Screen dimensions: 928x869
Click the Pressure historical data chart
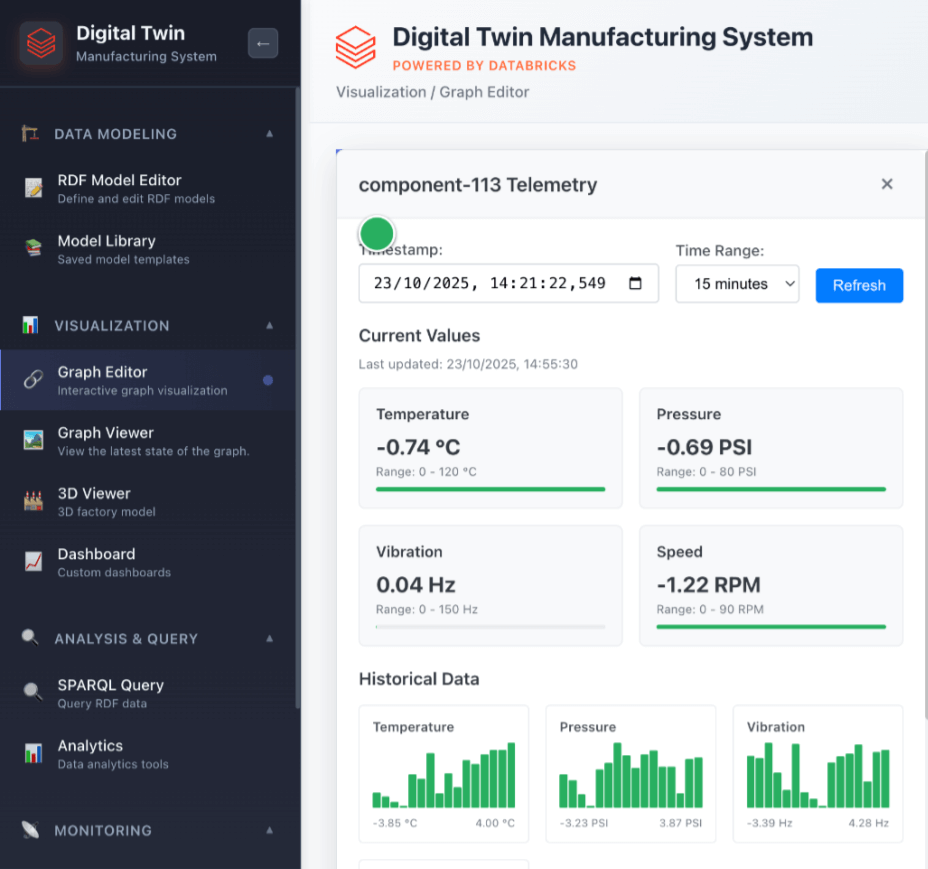click(631, 773)
